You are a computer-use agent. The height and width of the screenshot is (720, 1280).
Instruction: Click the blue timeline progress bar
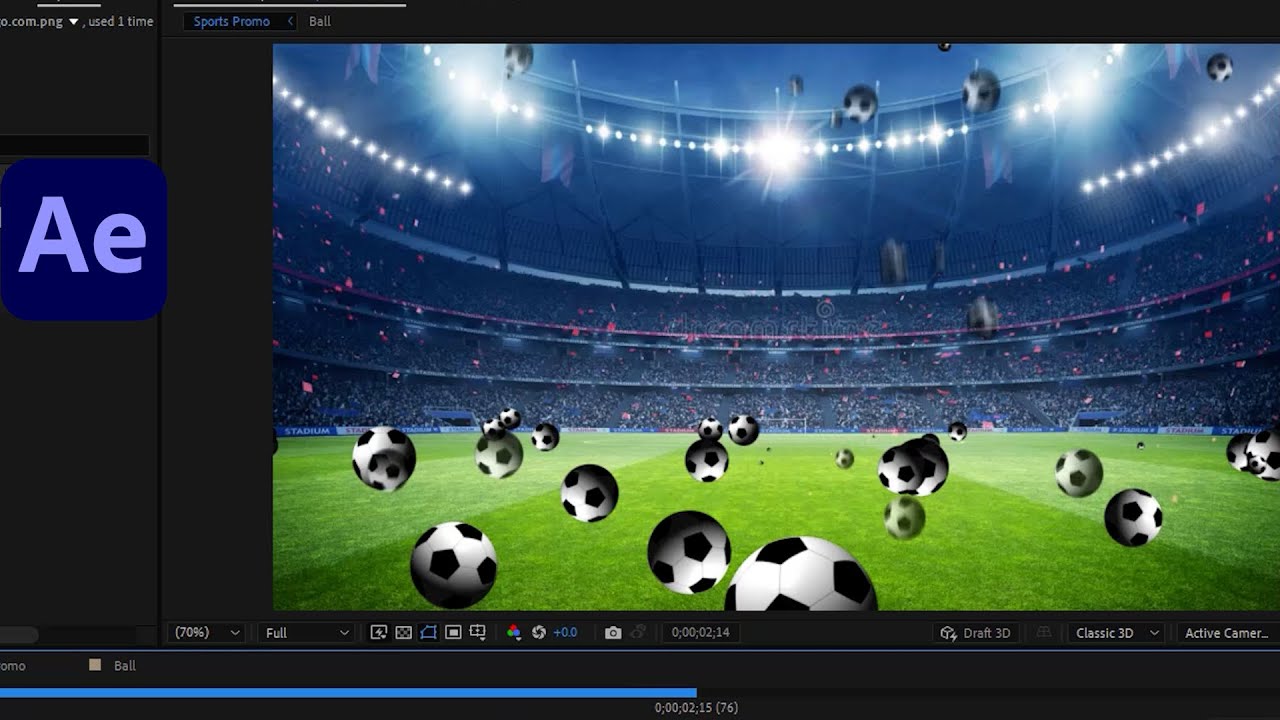pyautogui.click(x=348, y=692)
